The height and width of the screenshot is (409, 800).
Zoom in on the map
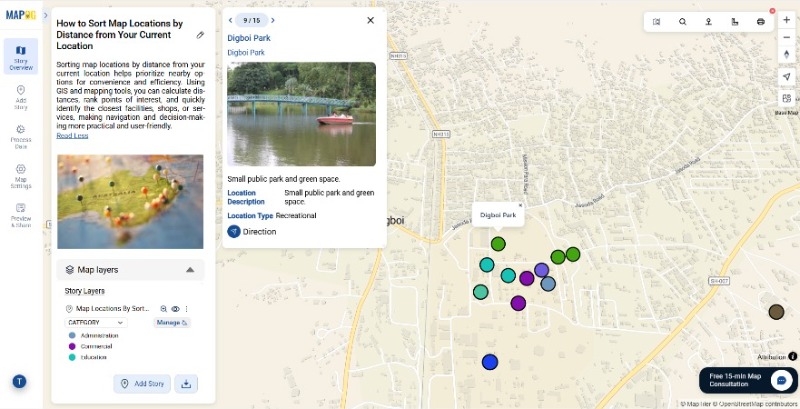tap(787, 20)
